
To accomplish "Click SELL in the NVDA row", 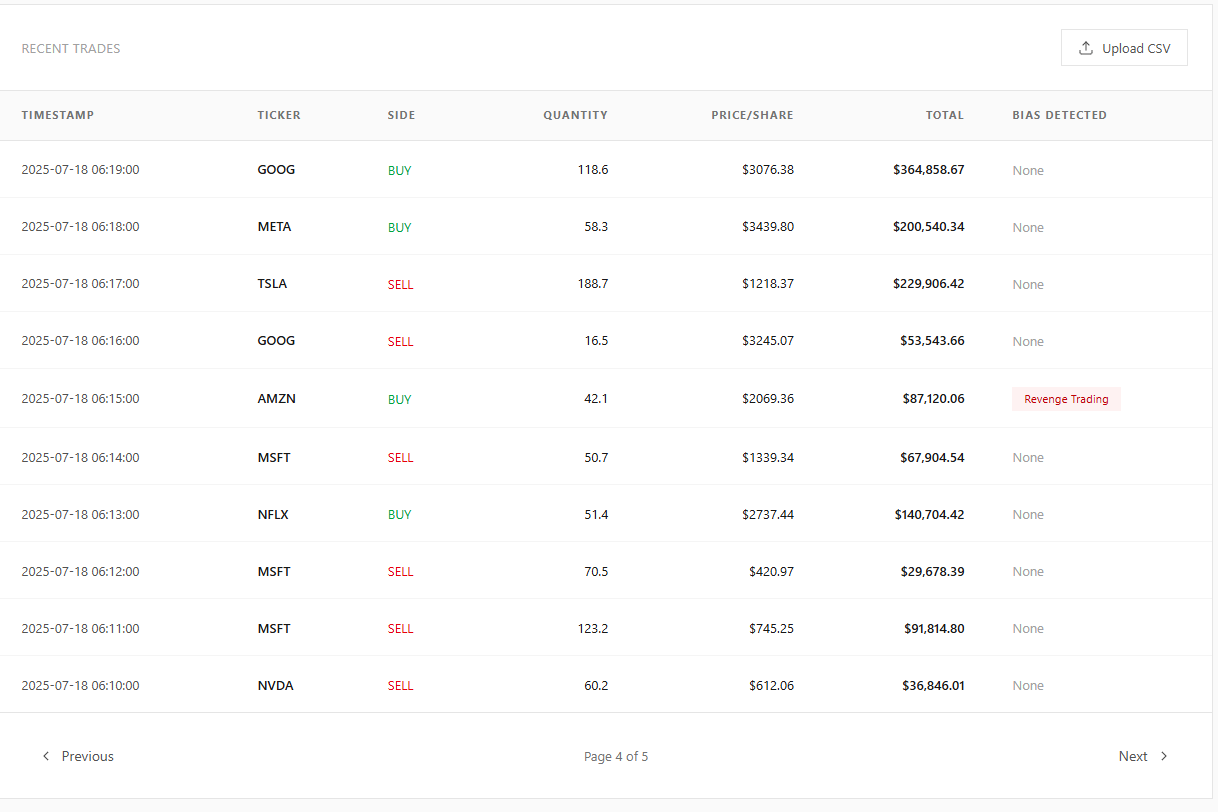I will 400,686.
